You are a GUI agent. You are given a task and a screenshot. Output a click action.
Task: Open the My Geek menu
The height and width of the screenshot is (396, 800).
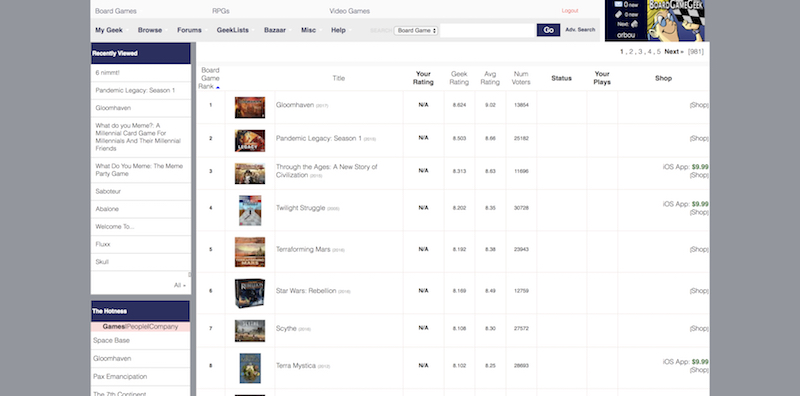(109, 30)
